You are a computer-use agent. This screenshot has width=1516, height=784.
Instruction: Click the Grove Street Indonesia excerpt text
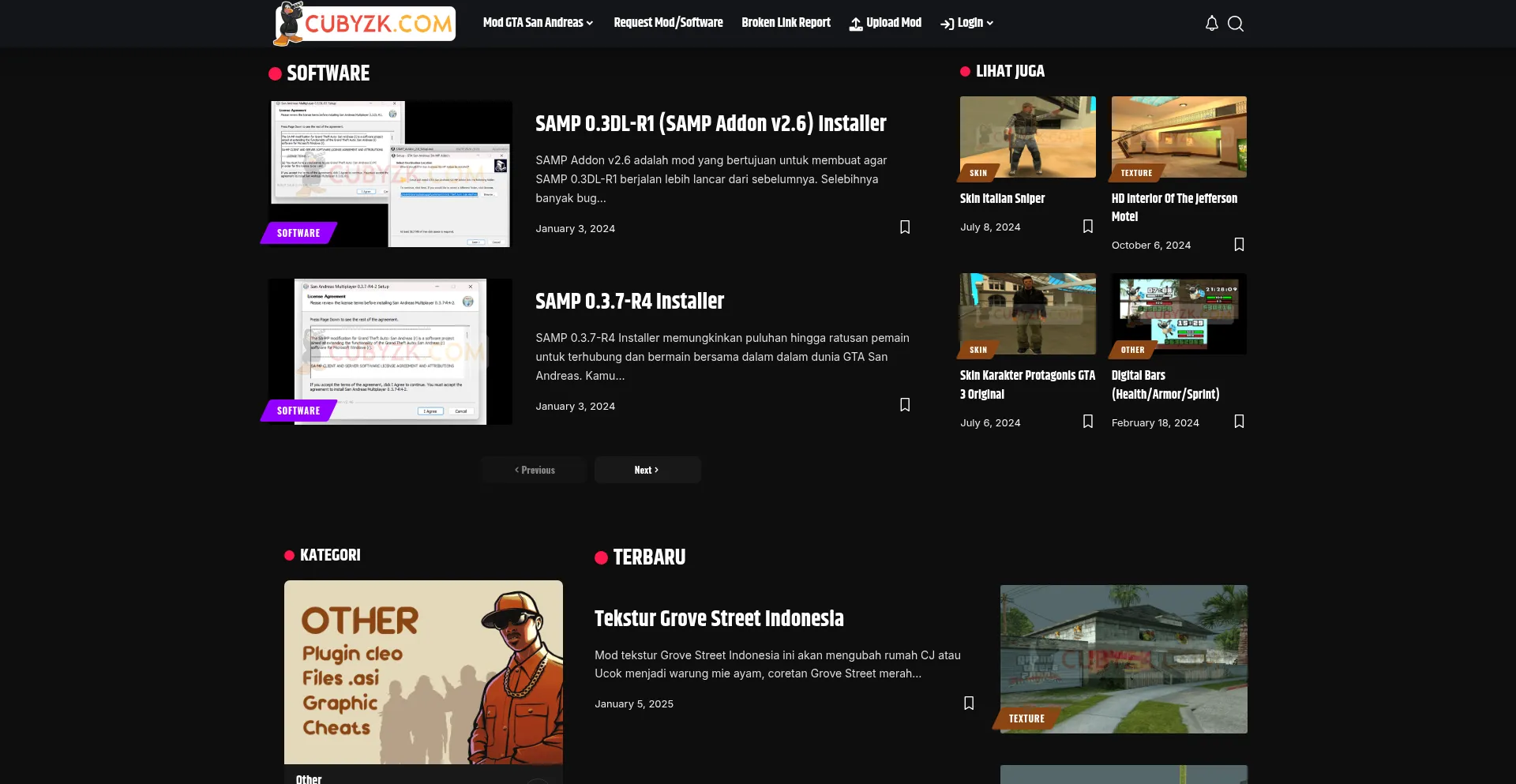778,664
